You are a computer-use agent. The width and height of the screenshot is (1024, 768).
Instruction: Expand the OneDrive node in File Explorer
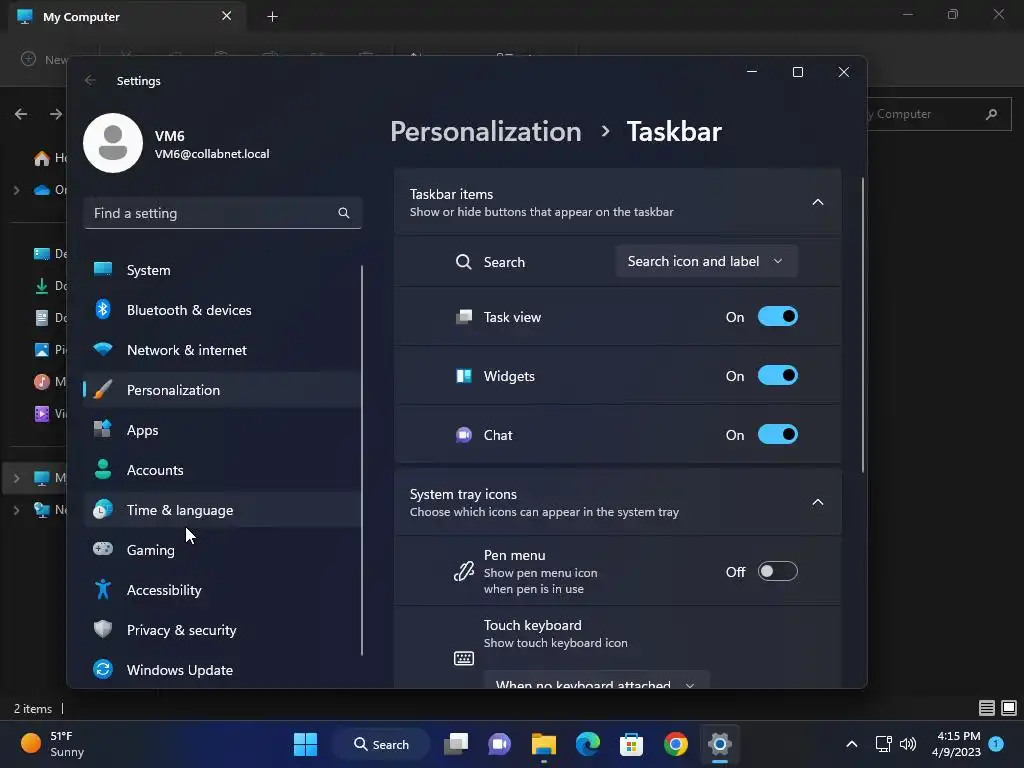pos(16,190)
